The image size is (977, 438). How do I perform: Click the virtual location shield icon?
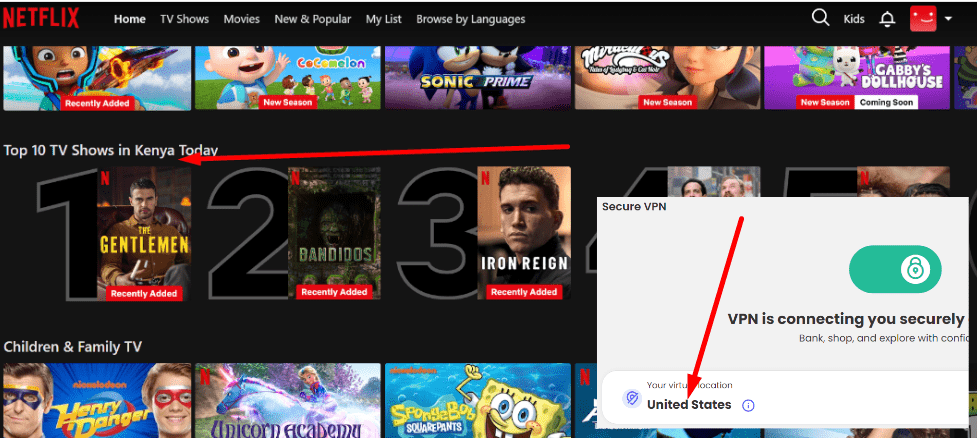[x=632, y=399]
